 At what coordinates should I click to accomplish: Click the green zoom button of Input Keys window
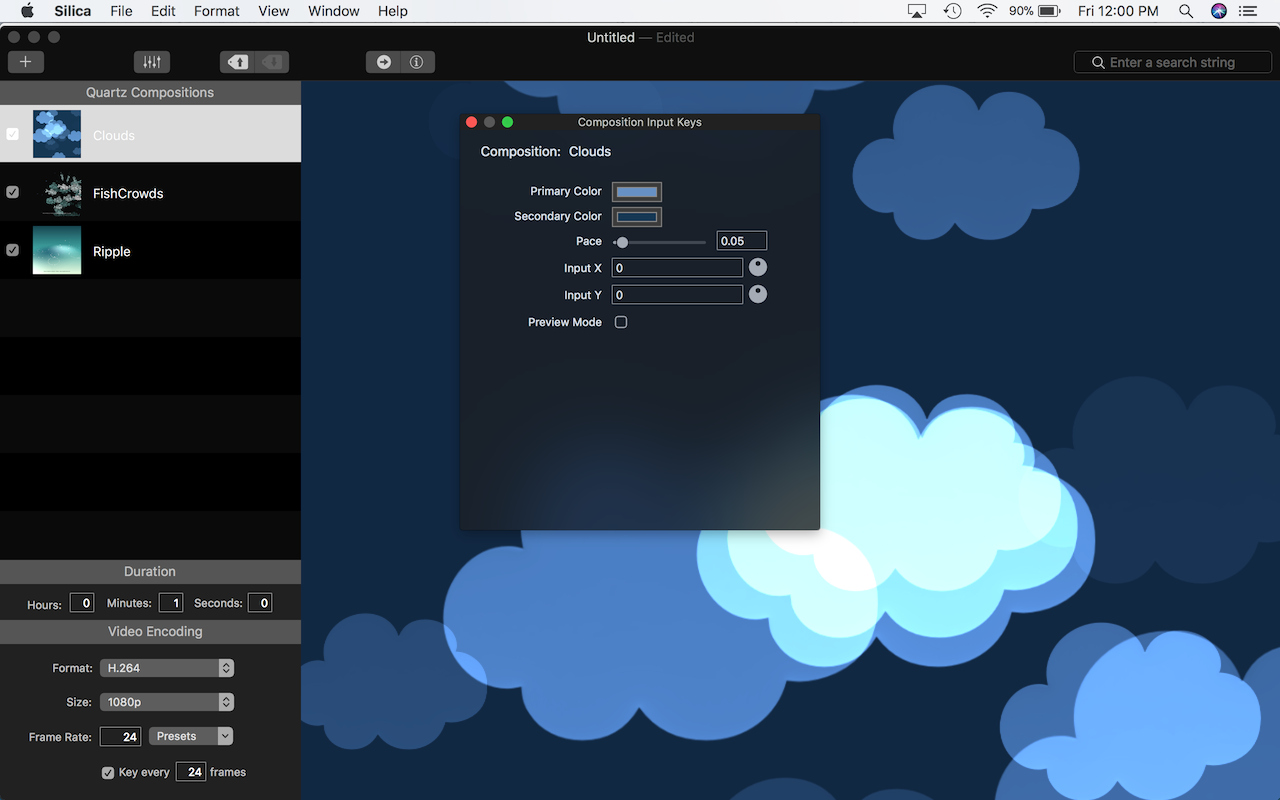[507, 122]
